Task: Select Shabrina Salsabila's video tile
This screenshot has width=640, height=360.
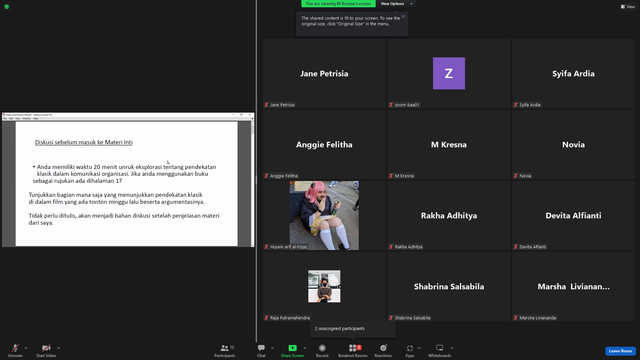Action: tap(449, 287)
